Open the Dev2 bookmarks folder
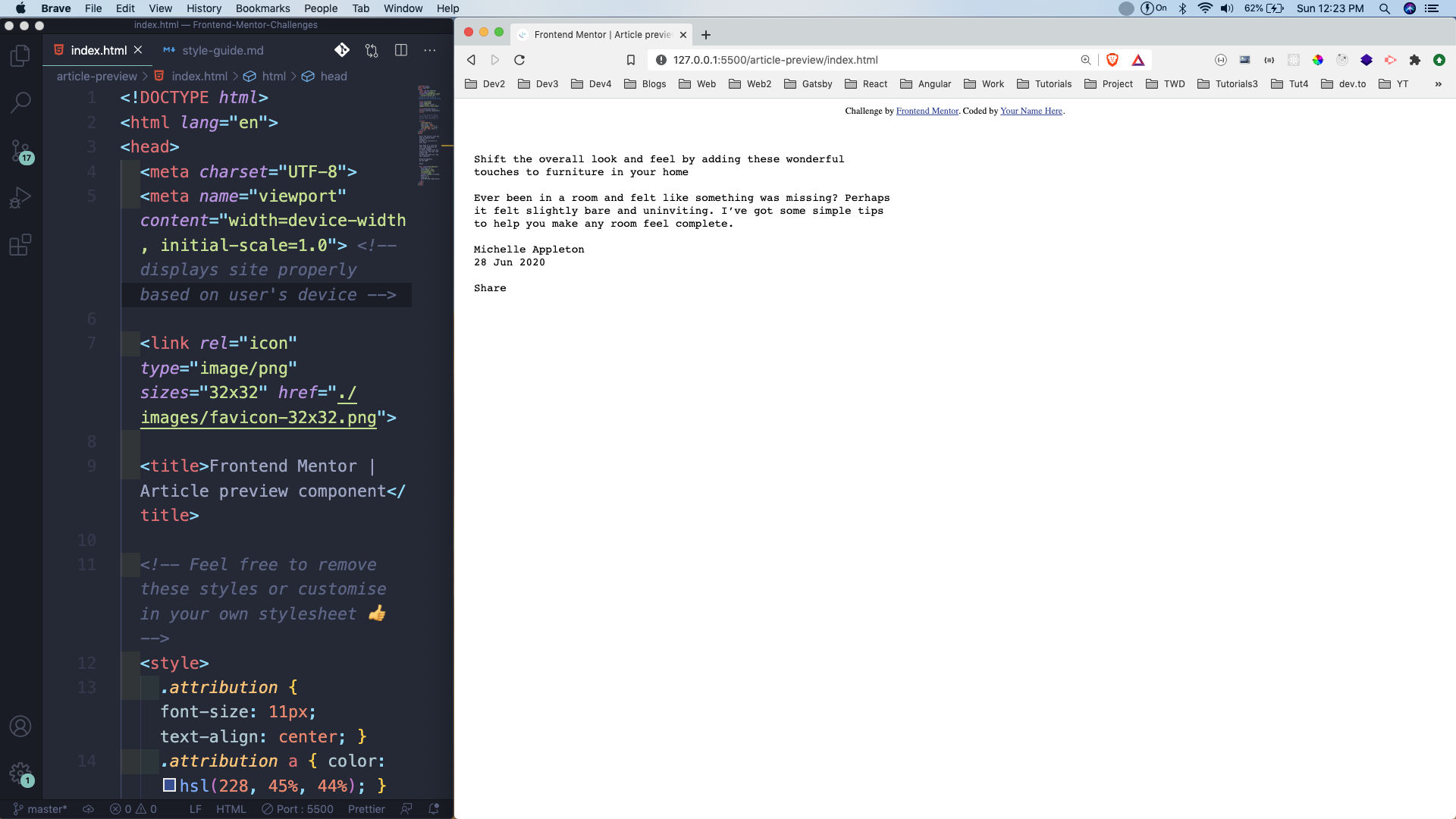Image resolution: width=1456 pixels, height=819 pixels. (485, 84)
